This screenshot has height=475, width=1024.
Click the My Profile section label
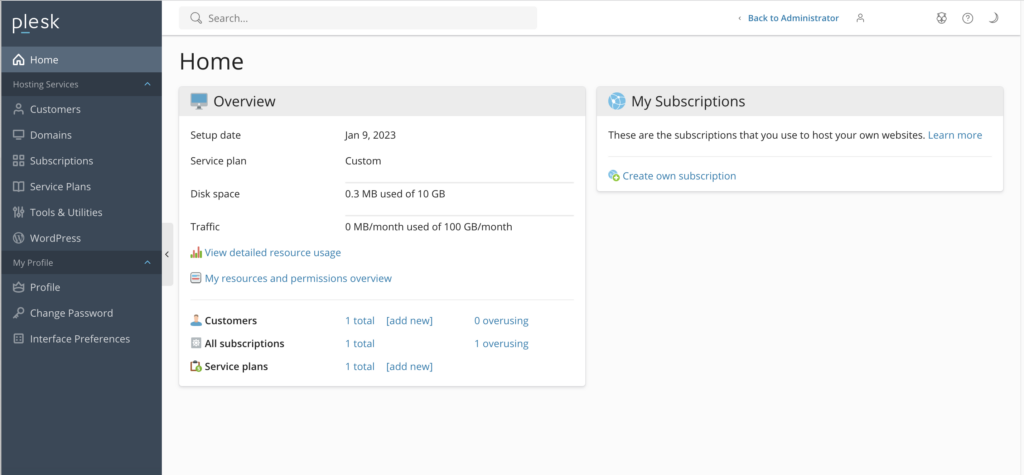click(x=33, y=263)
